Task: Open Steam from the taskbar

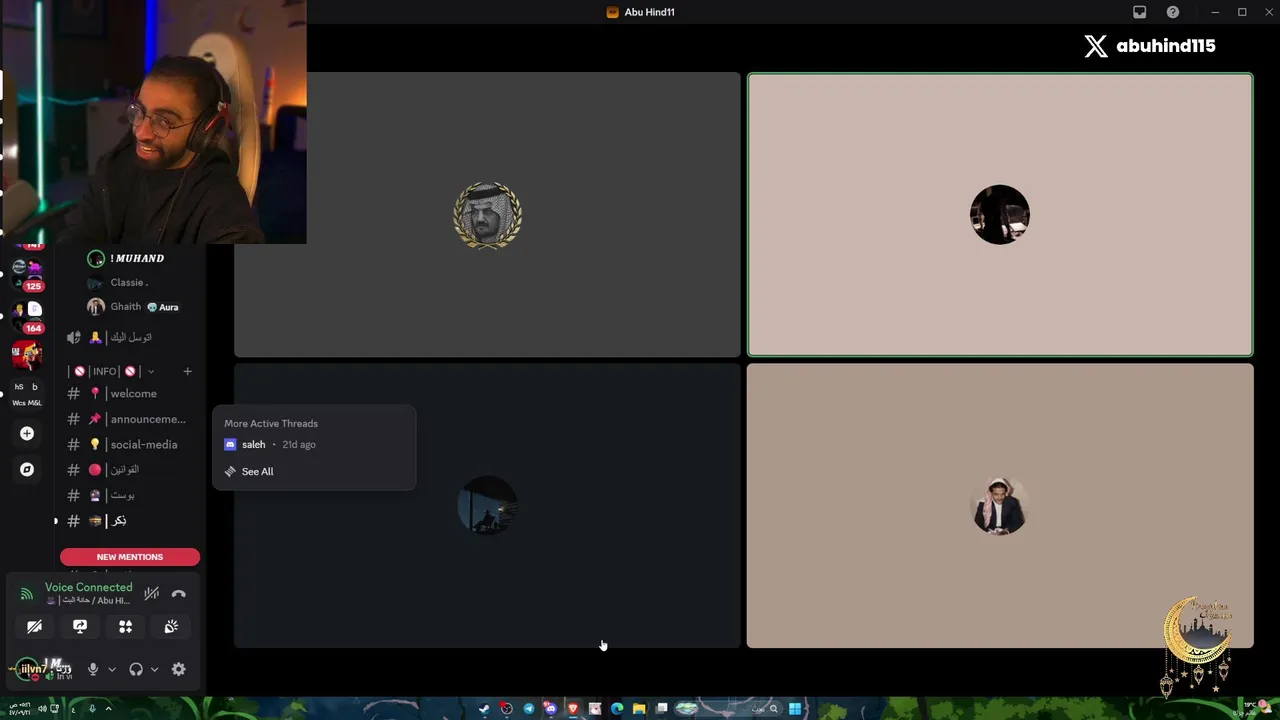Action: click(x=484, y=709)
